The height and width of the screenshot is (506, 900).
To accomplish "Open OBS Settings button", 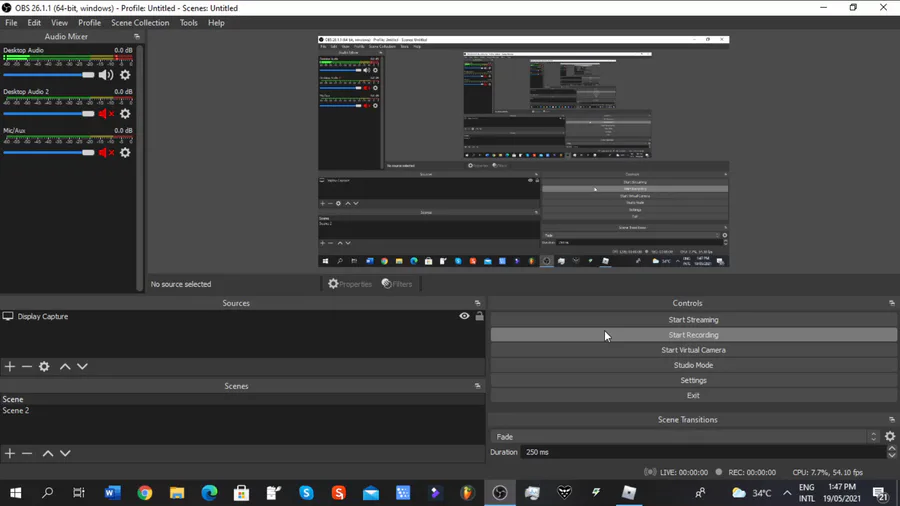I will pyautogui.click(x=693, y=380).
